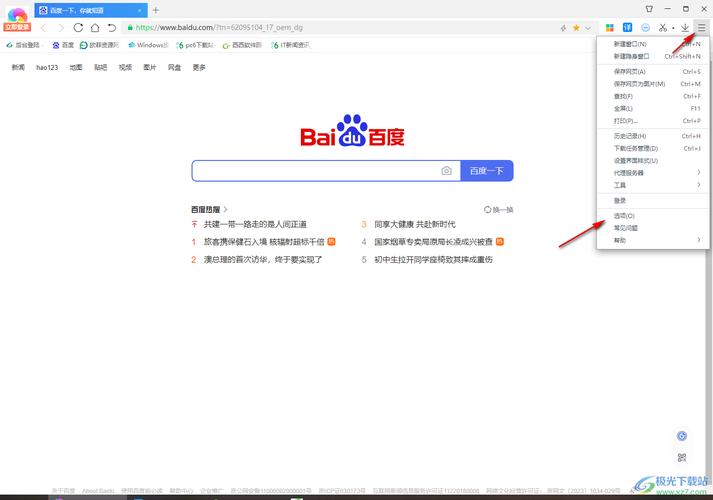Click the 图片 link on Baidu nav
This screenshot has width=713, height=500.
tap(150, 67)
